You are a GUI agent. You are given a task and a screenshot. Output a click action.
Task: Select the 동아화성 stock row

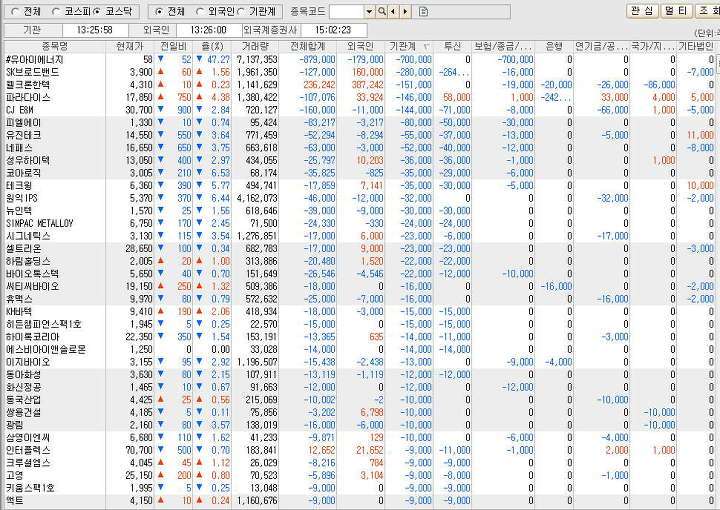tap(360, 375)
